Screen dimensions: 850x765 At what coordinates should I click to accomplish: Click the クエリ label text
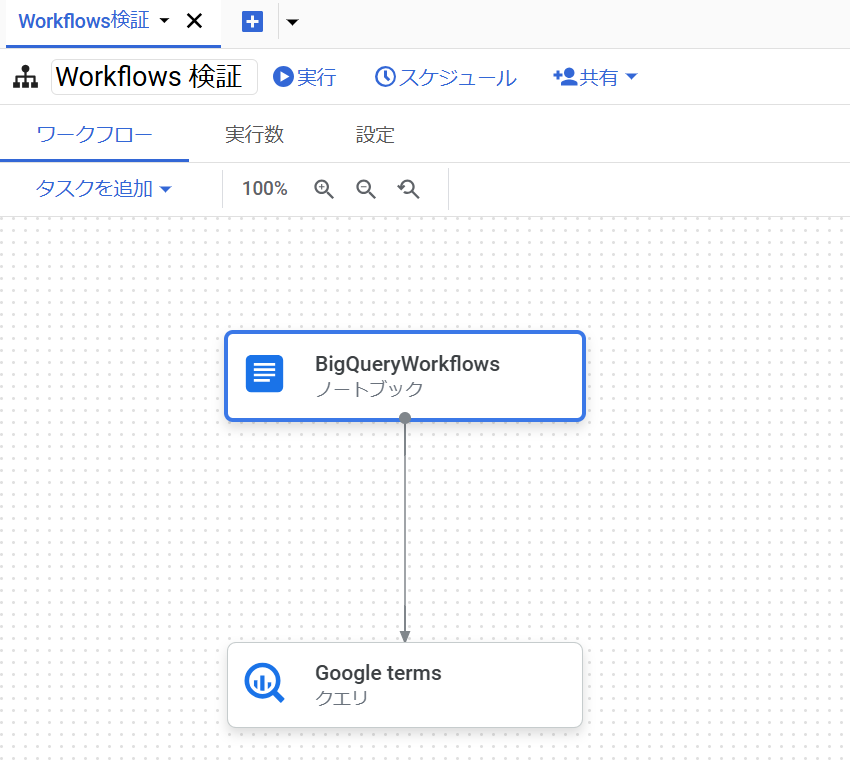tap(342, 698)
